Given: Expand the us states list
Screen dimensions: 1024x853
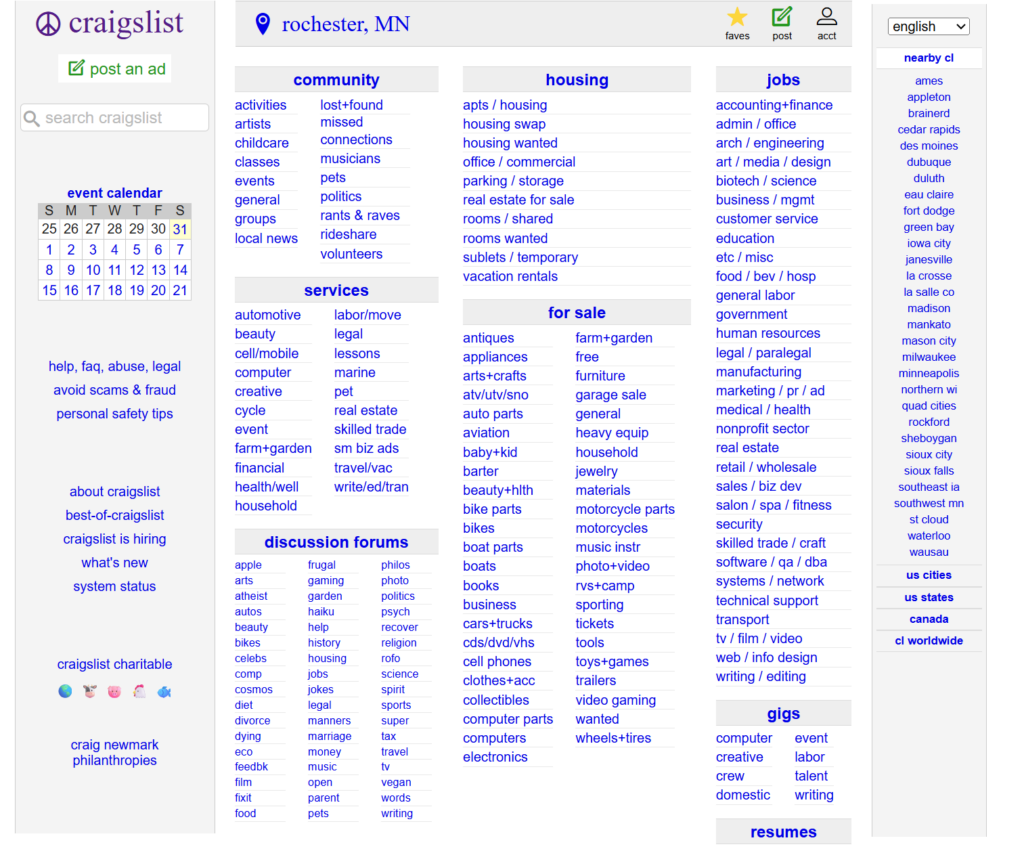Looking at the screenshot, I should tap(928, 598).
